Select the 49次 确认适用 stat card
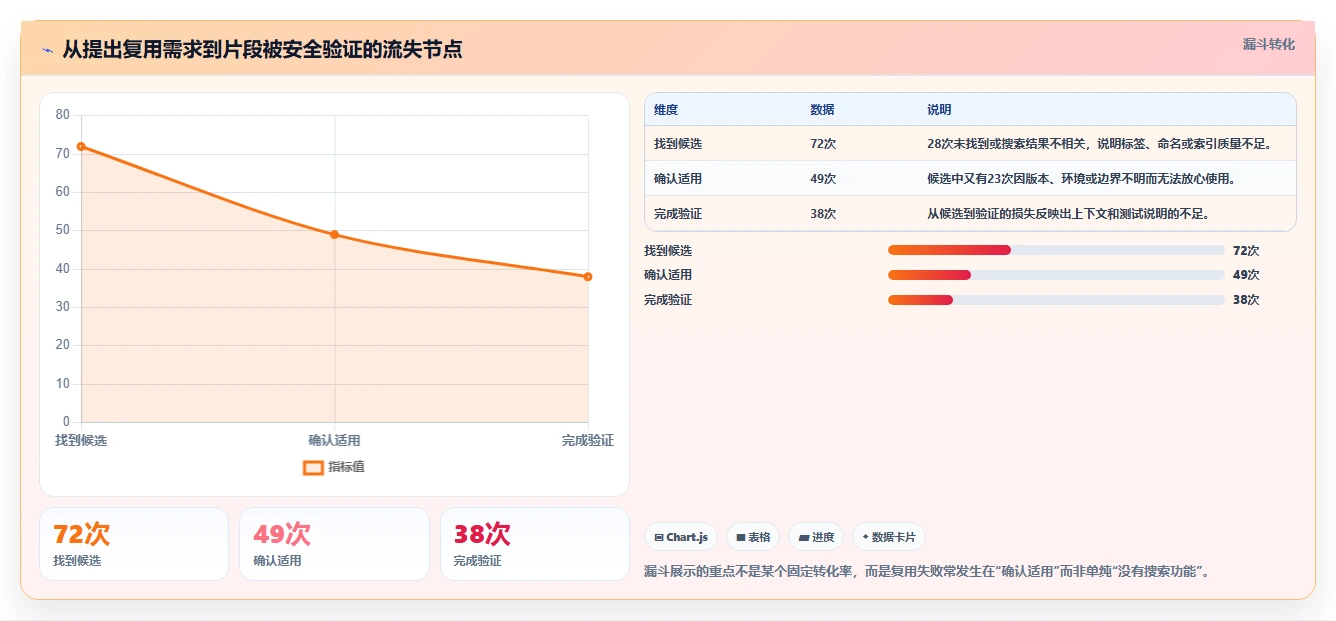The width and height of the screenshot is (1336, 621). tap(334, 544)
